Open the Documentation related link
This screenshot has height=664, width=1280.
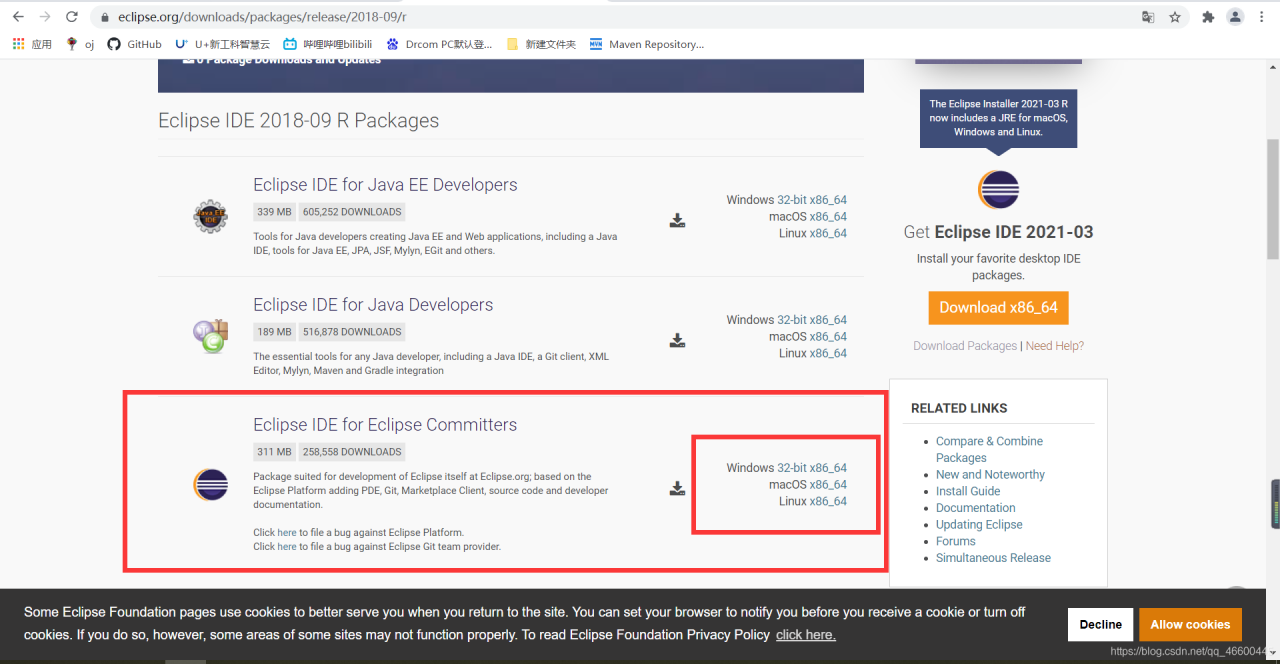976,508
